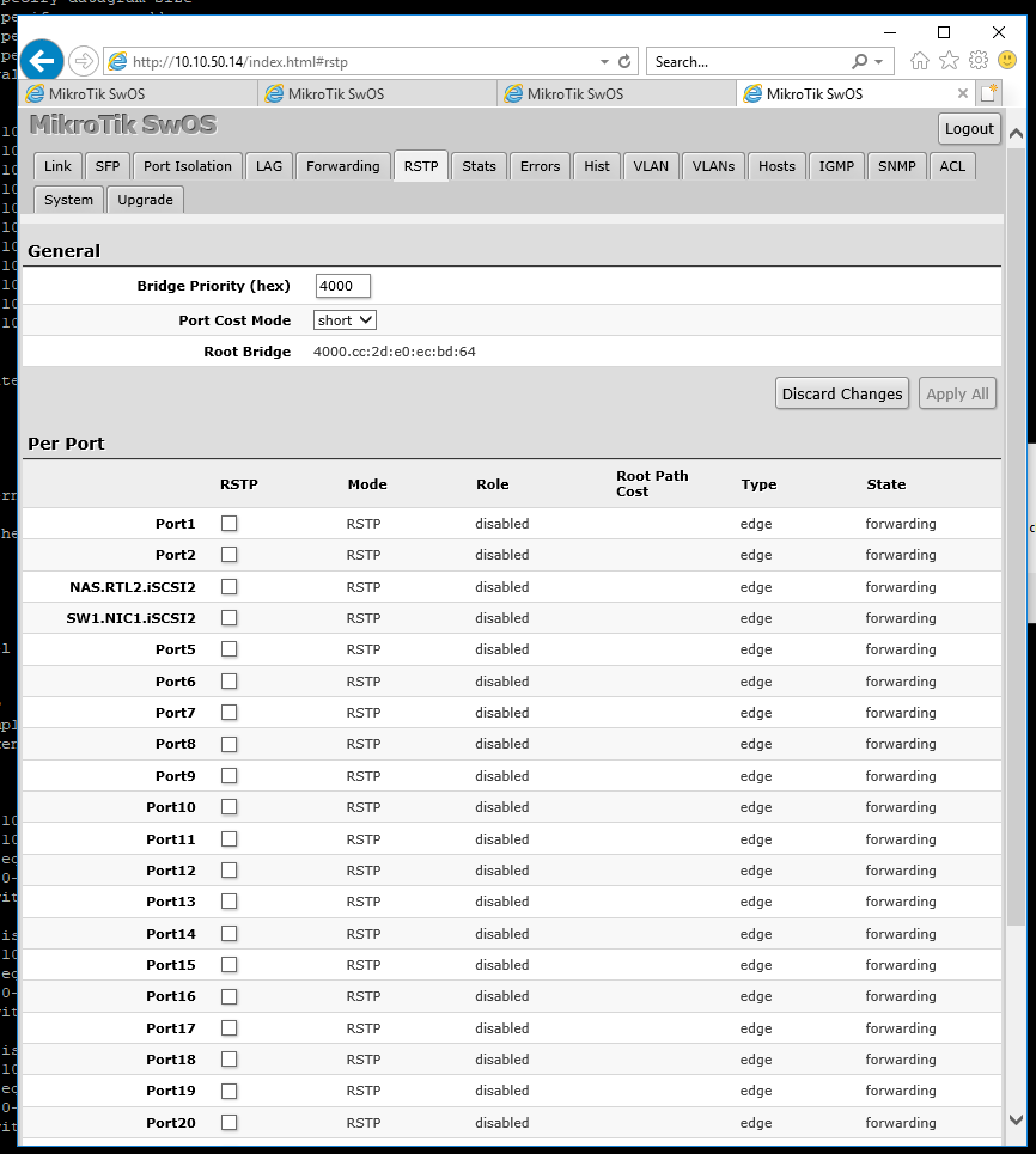Open the VLANs tab

pyautogui.click(x=714, y=166)
